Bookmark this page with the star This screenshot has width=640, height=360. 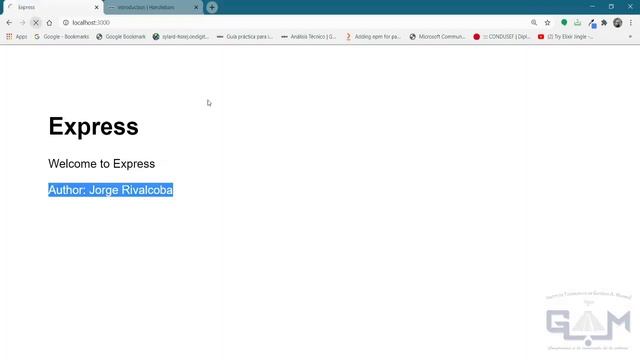click(547, 23)
